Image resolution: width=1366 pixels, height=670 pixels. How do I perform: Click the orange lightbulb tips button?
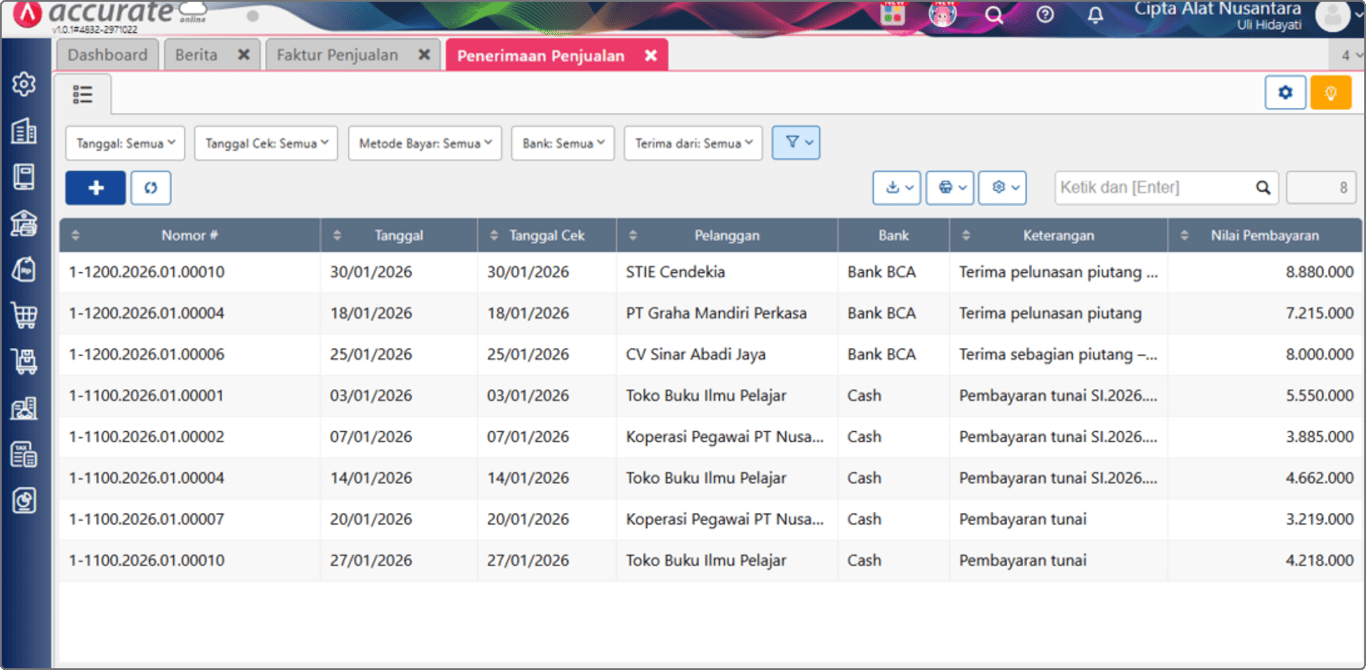click(x=1331, y=93)
